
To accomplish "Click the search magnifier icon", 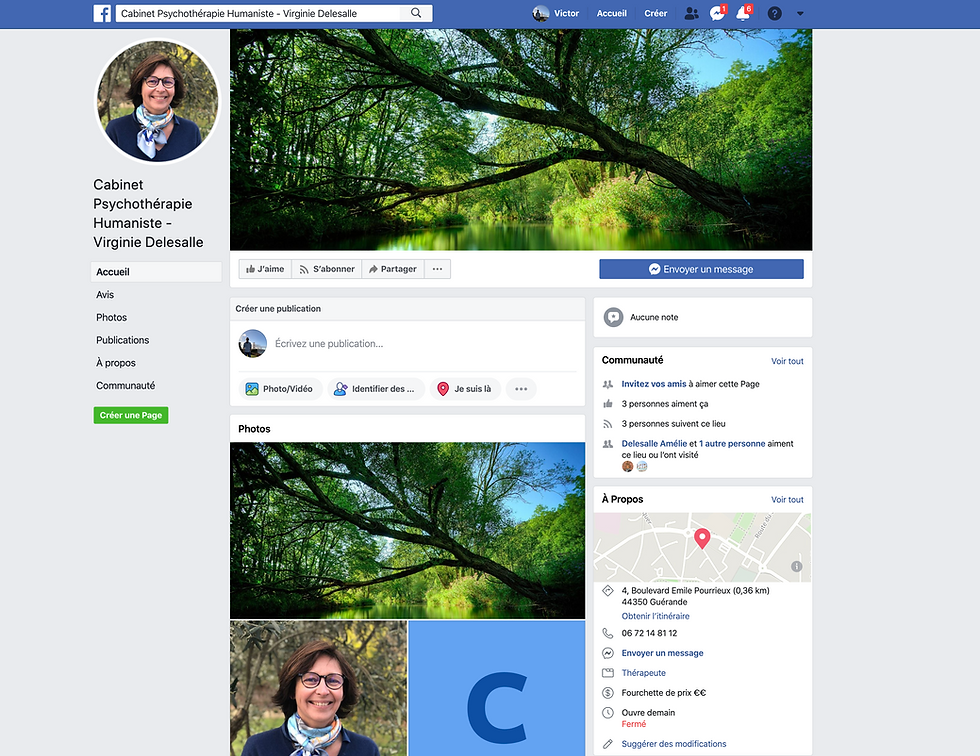I will [416, 13].
